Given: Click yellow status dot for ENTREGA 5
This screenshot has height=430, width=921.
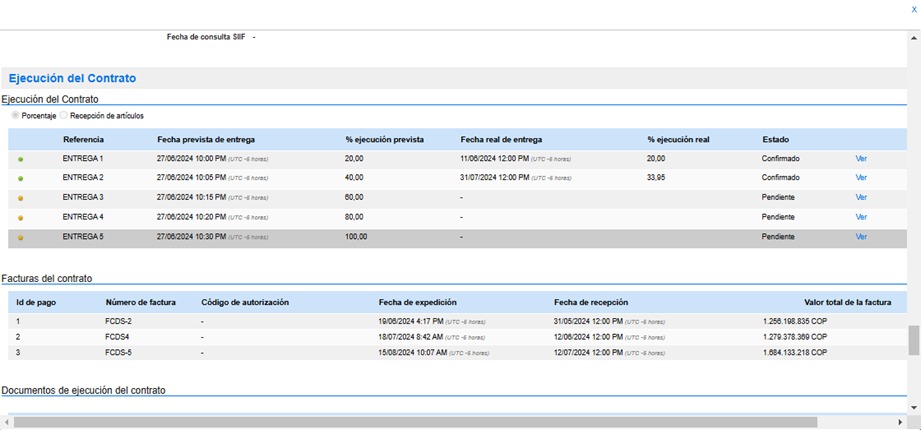Looking at the screenshot, I should click(x=21, y=238).
